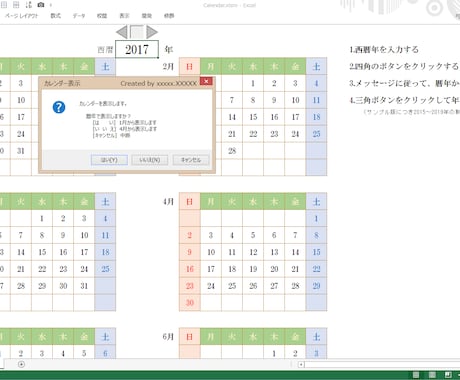The image size is (460, 380).
Task: Select April 29 Saturday cell
Action: click(316, 286)
